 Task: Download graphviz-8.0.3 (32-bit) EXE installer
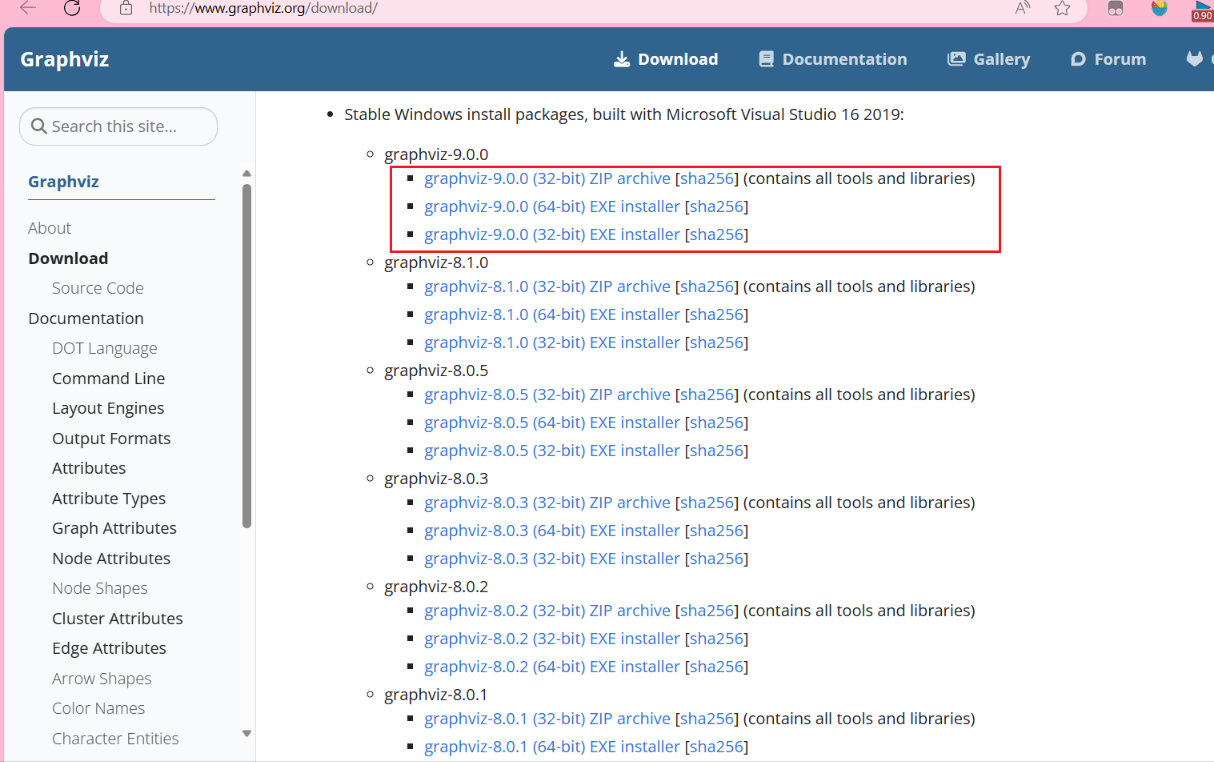click(x=552, y=558)
